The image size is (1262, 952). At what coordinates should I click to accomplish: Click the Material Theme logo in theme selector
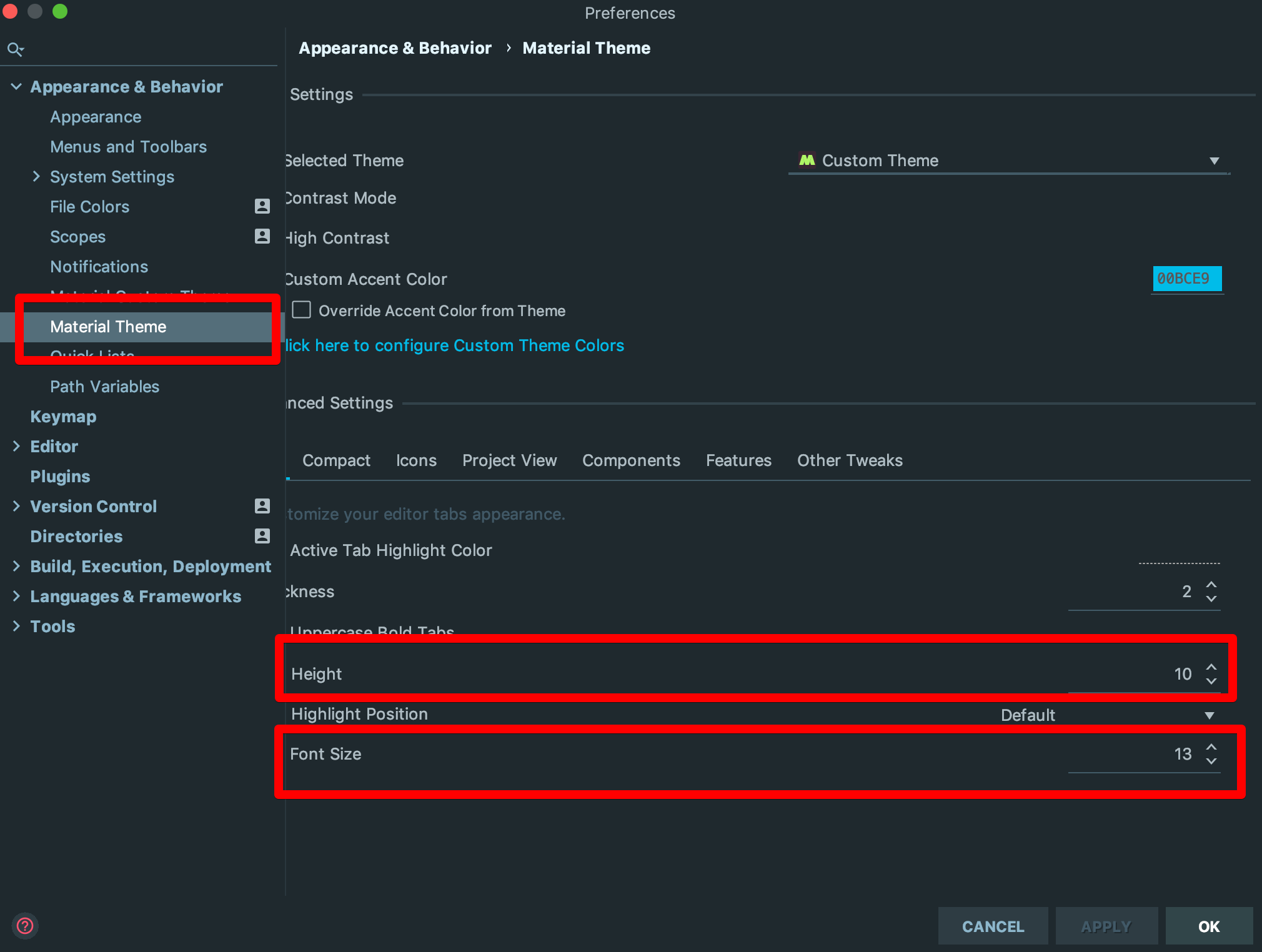[807, 160]
